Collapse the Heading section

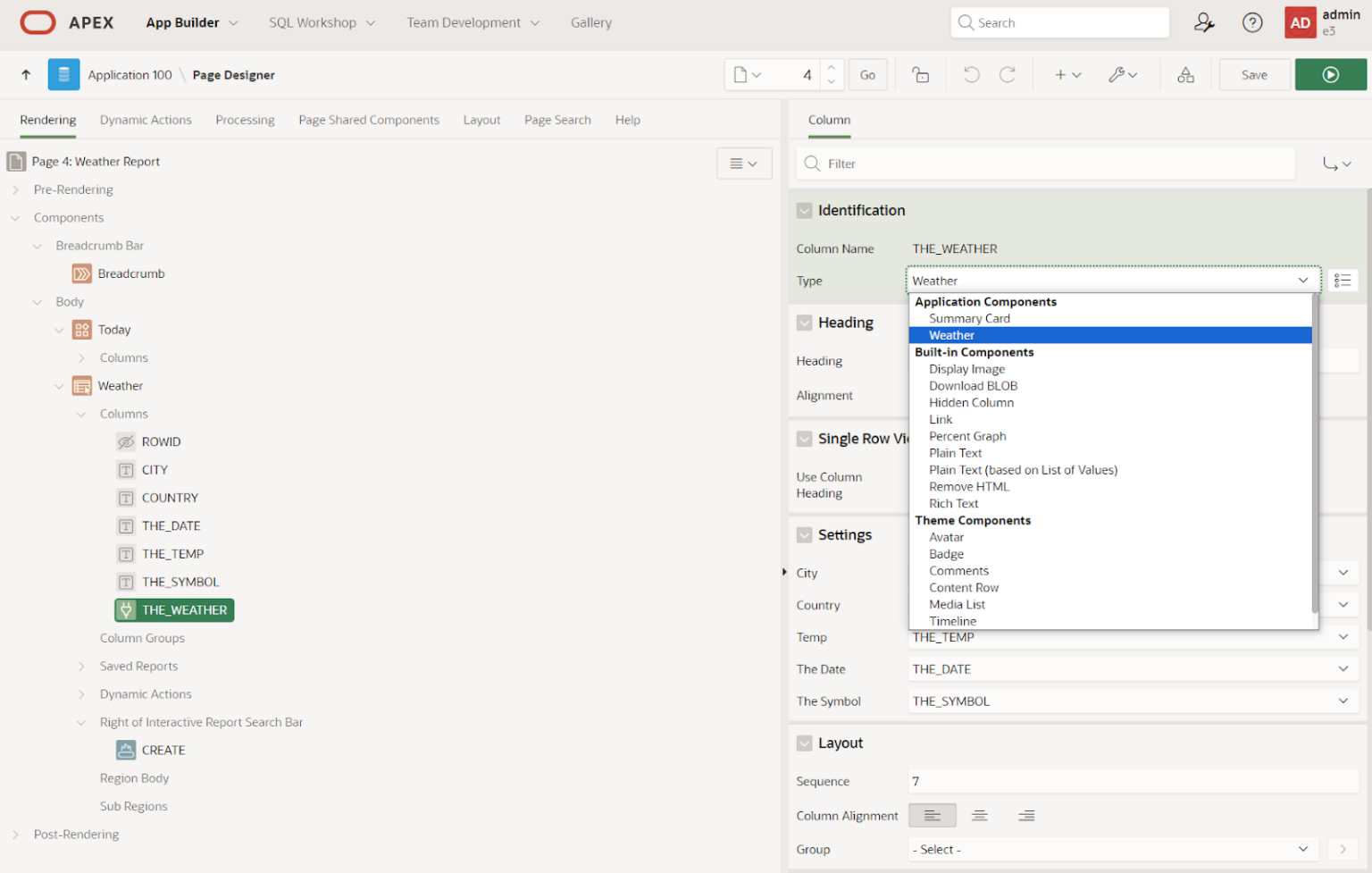tap(805, 323)
